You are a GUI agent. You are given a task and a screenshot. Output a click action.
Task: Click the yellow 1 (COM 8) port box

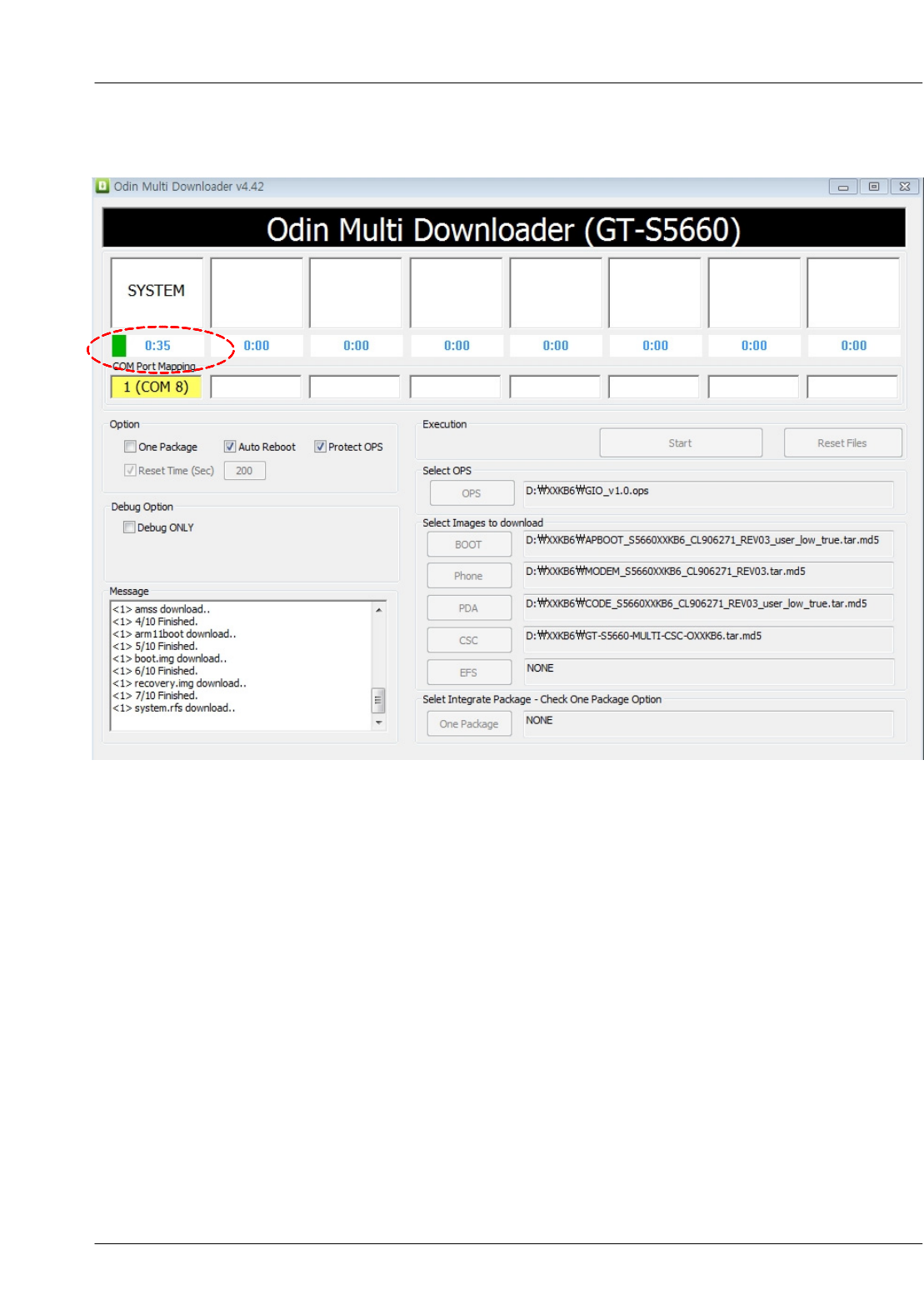coord(156,387)
